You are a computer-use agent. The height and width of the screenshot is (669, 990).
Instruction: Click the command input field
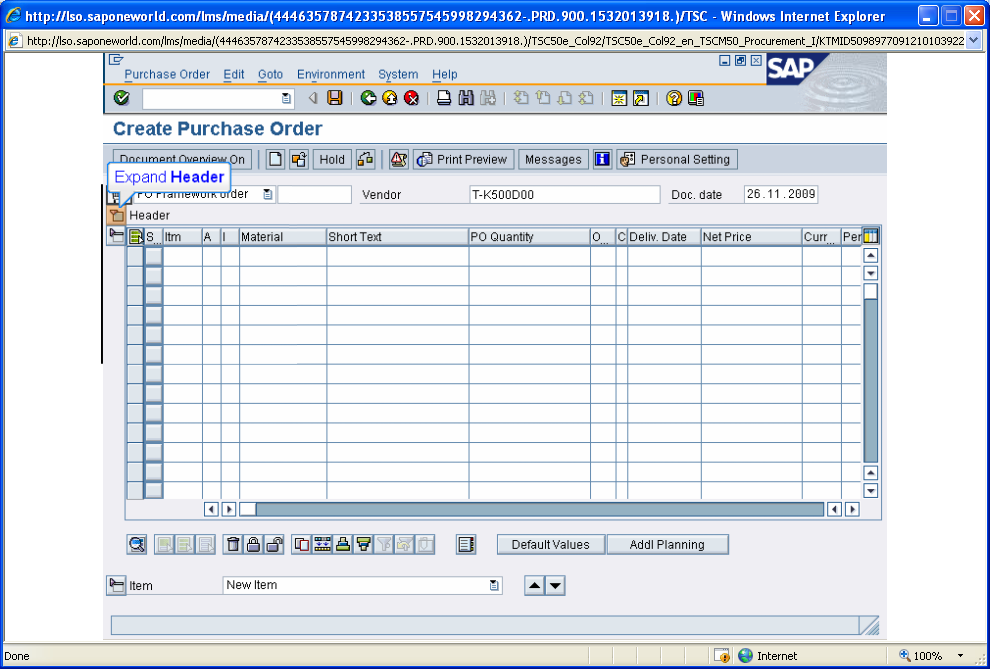point(217,98)
